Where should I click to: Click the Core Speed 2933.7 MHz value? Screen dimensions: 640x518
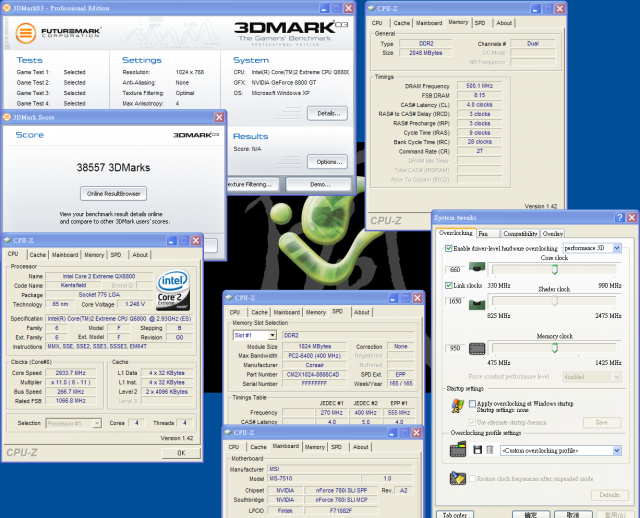(x=71, y=373)
